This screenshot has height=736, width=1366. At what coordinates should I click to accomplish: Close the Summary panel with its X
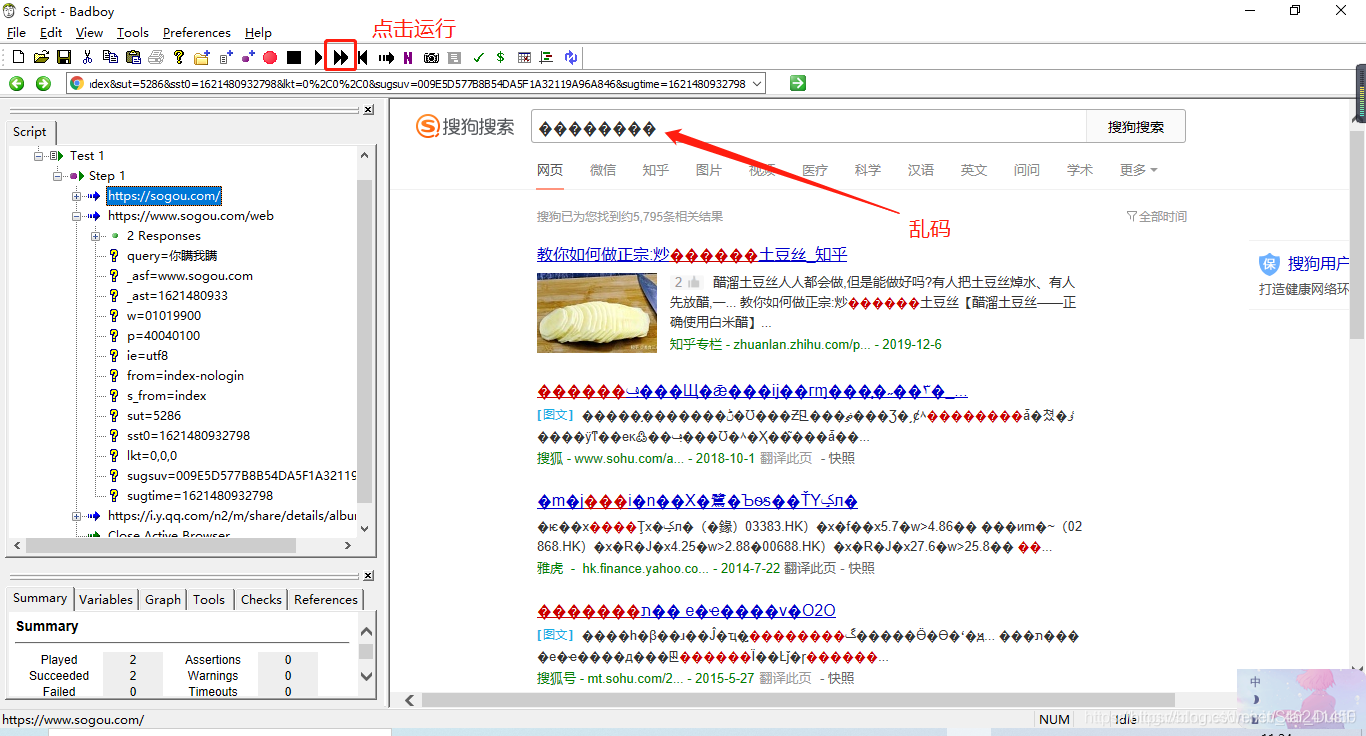tap(368, 576)
